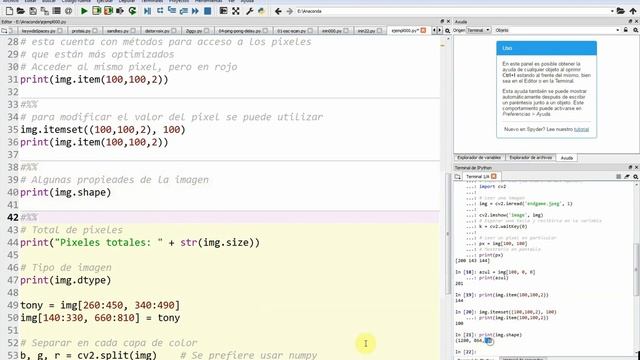Open the editor tab search magnifier icon
640x360 pixels.
pos(447,31)
